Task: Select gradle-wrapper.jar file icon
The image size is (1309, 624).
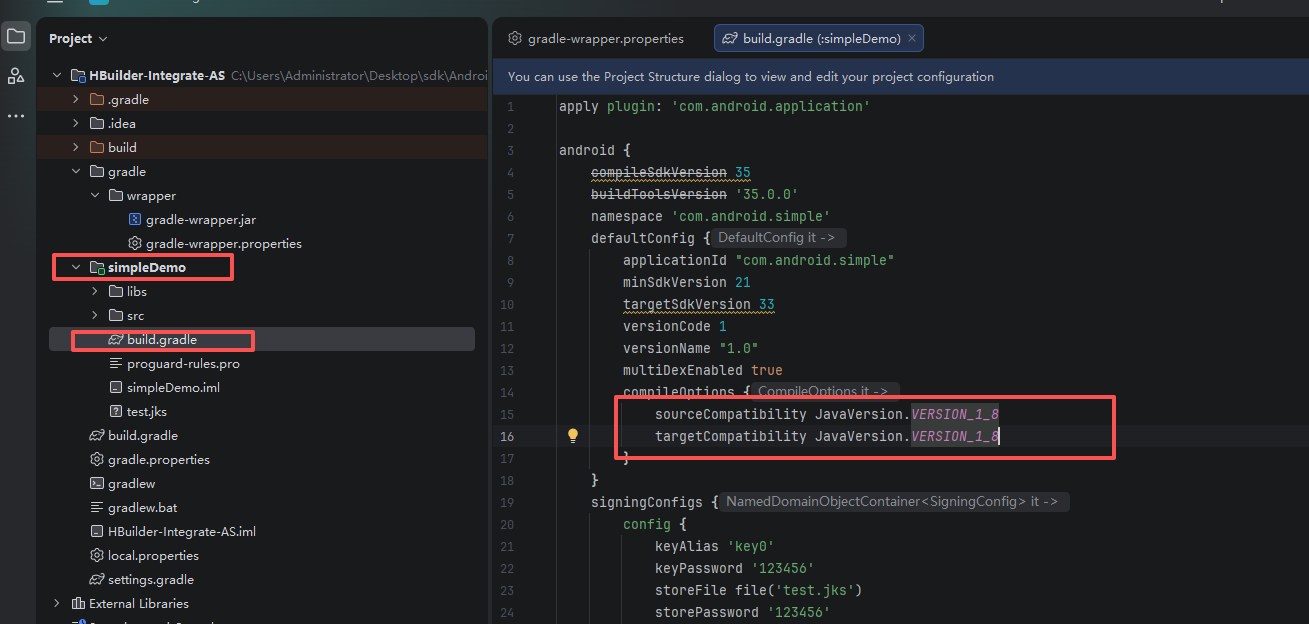Action: tap(135, 219)
